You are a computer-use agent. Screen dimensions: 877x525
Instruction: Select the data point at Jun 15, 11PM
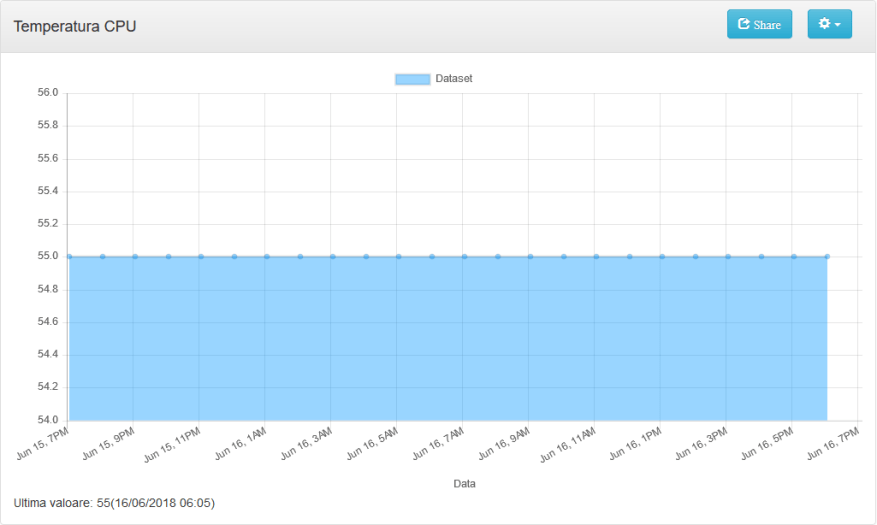(201, 257)
